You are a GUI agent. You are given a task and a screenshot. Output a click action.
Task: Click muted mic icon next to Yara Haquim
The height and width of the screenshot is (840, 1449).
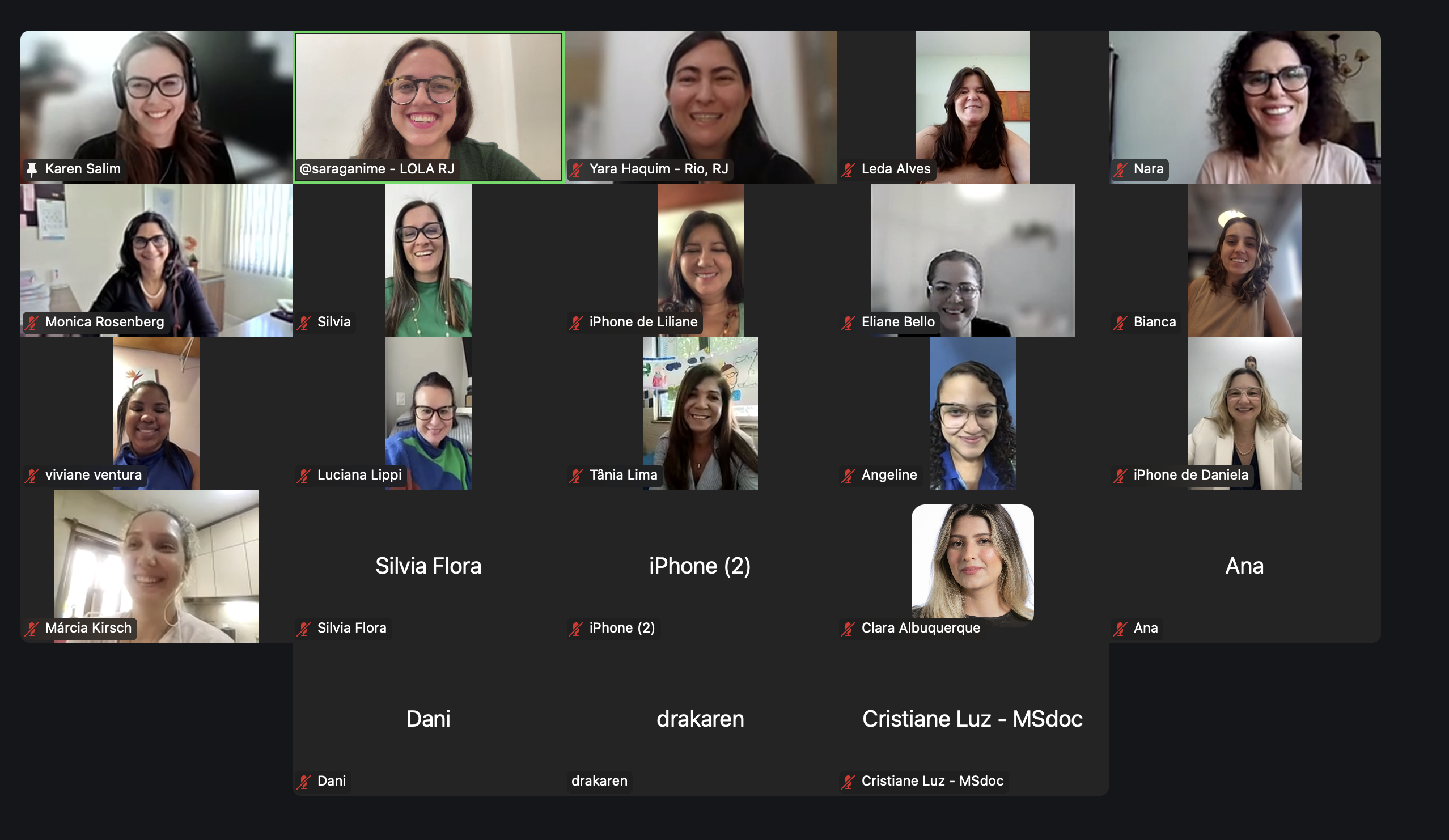pyautogui.click(x=576, y=169)
